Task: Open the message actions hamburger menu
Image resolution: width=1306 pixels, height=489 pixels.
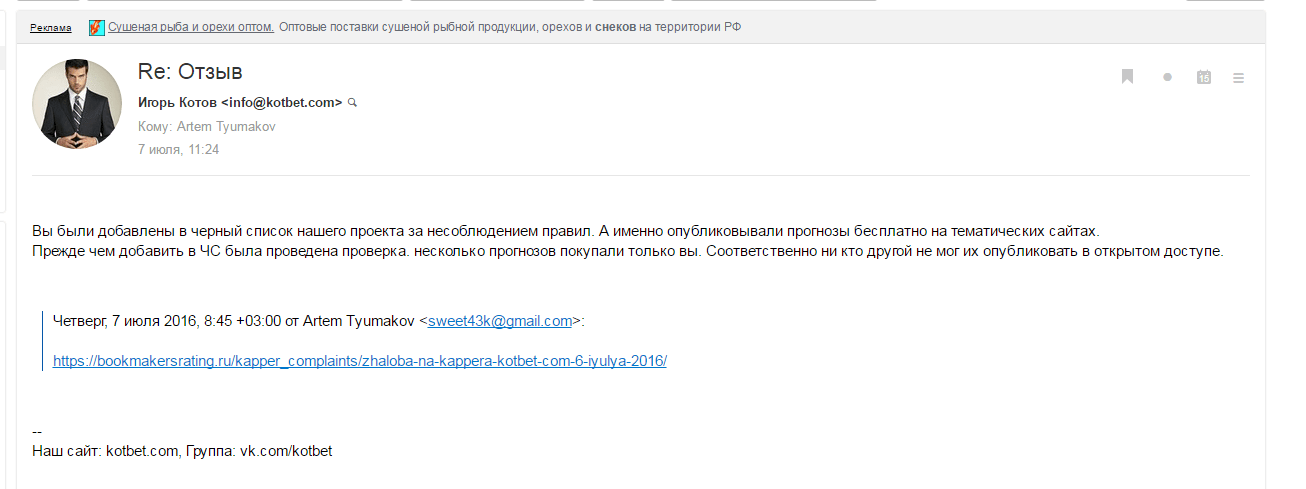Action: (1239, 77)
